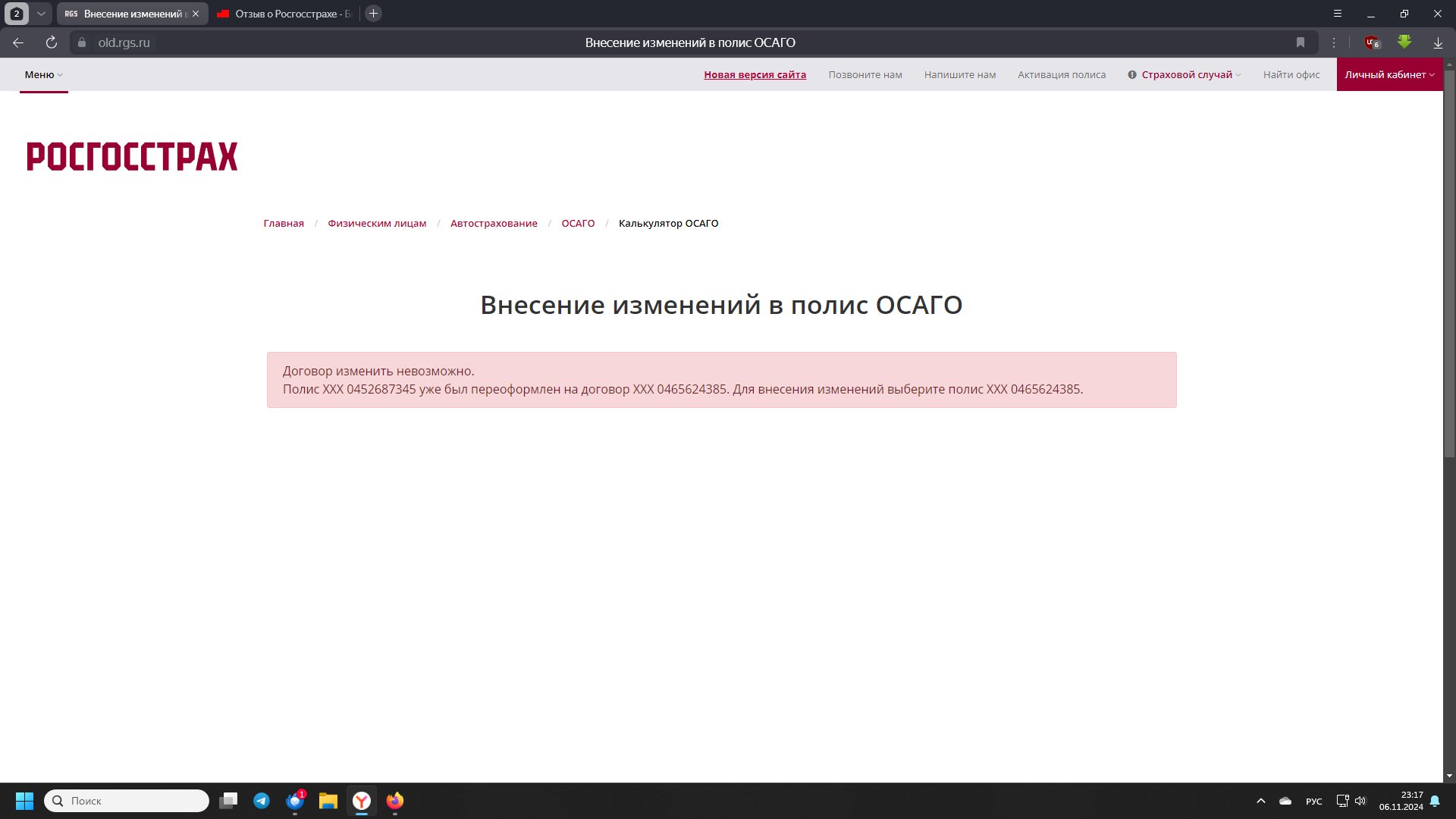This screenshot has height=819, width=1456.
Task: Expand Страховой случай menu
Action: tap(1185, 75)
